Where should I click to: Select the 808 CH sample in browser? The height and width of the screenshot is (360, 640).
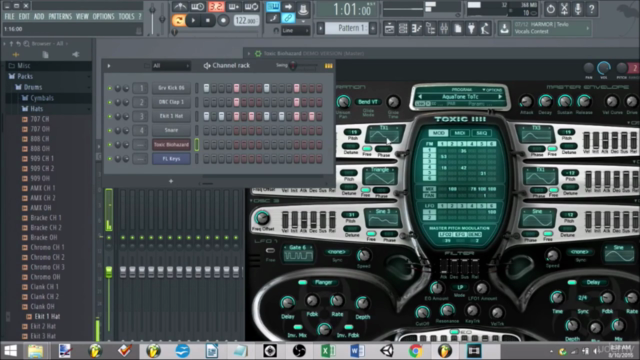click(40, 139)
